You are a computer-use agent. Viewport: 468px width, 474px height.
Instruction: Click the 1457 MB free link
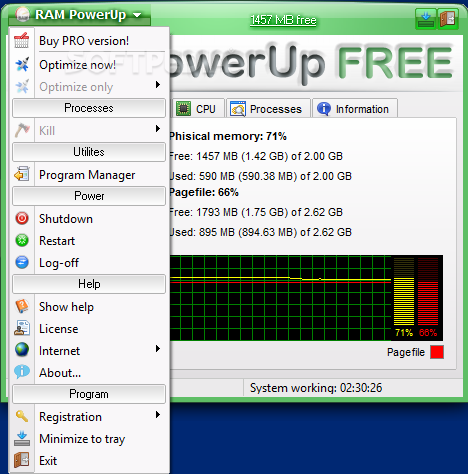(283, 20)
